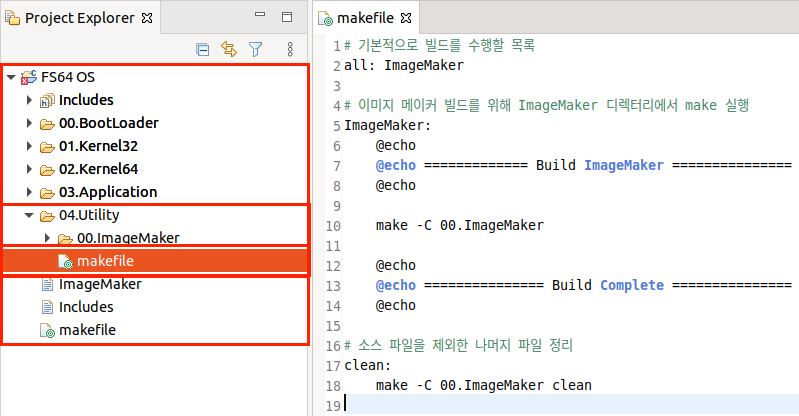Click the highlighted makefile's file icon
Screen dimensions: 799x416
(x=66, y=262)
